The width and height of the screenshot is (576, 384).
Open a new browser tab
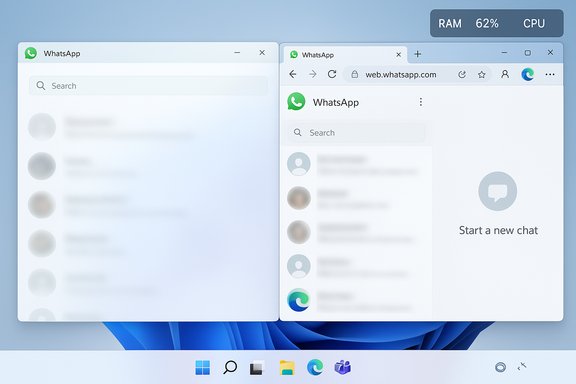click(x=418, y=54)
